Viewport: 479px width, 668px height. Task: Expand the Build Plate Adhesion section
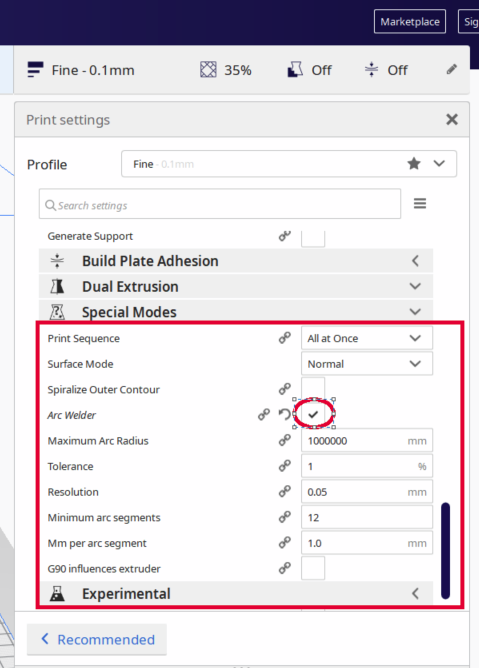(x=236, y=261)
